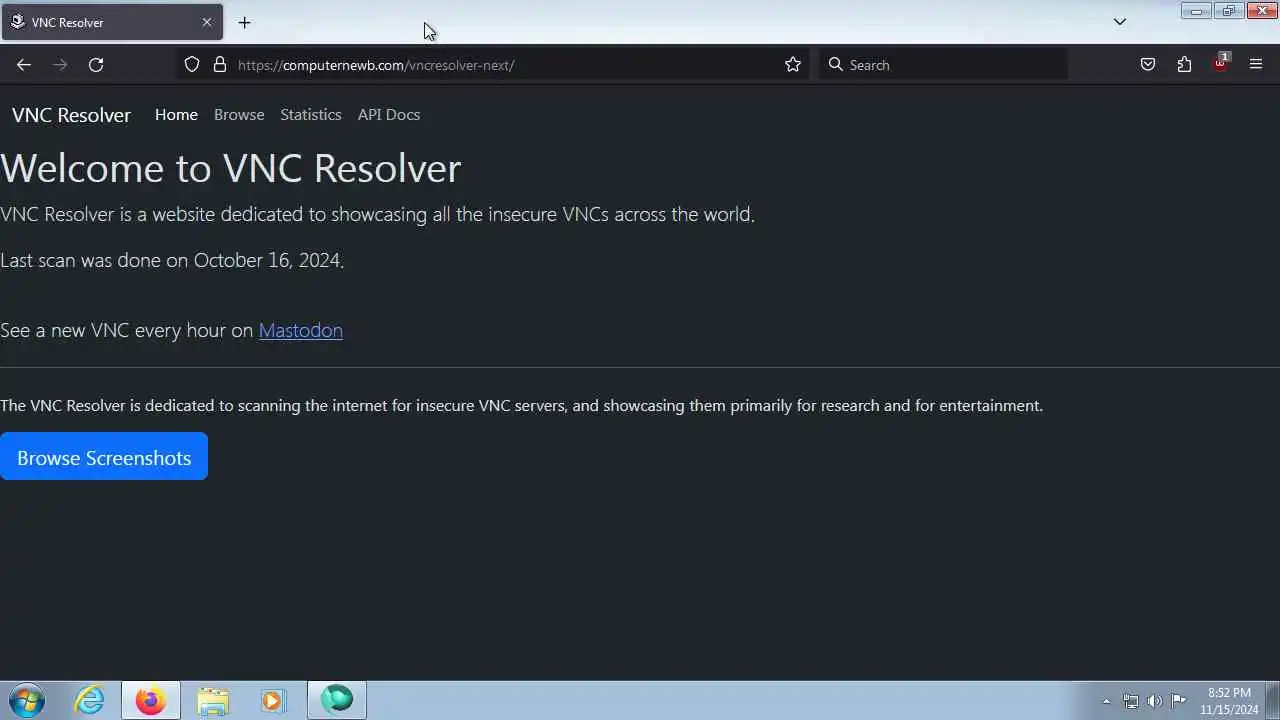1280x720 pixels.
Task: Open the Statistics nav item
Action: (x=311, y=115)
